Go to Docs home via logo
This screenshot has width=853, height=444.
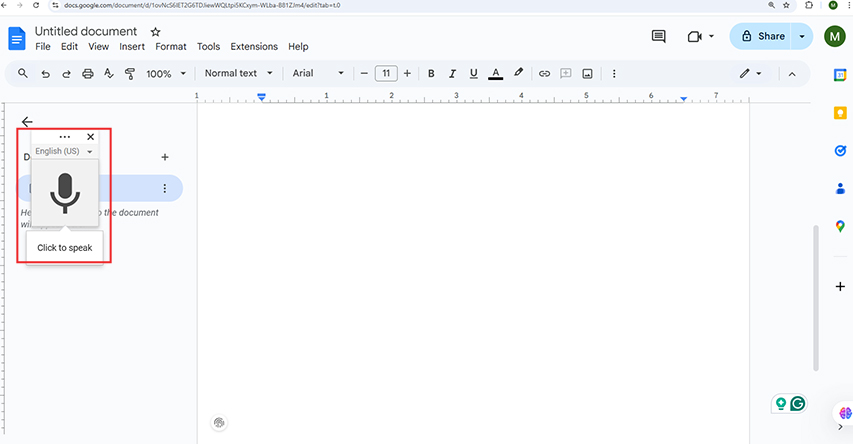(x=17, y=39)
